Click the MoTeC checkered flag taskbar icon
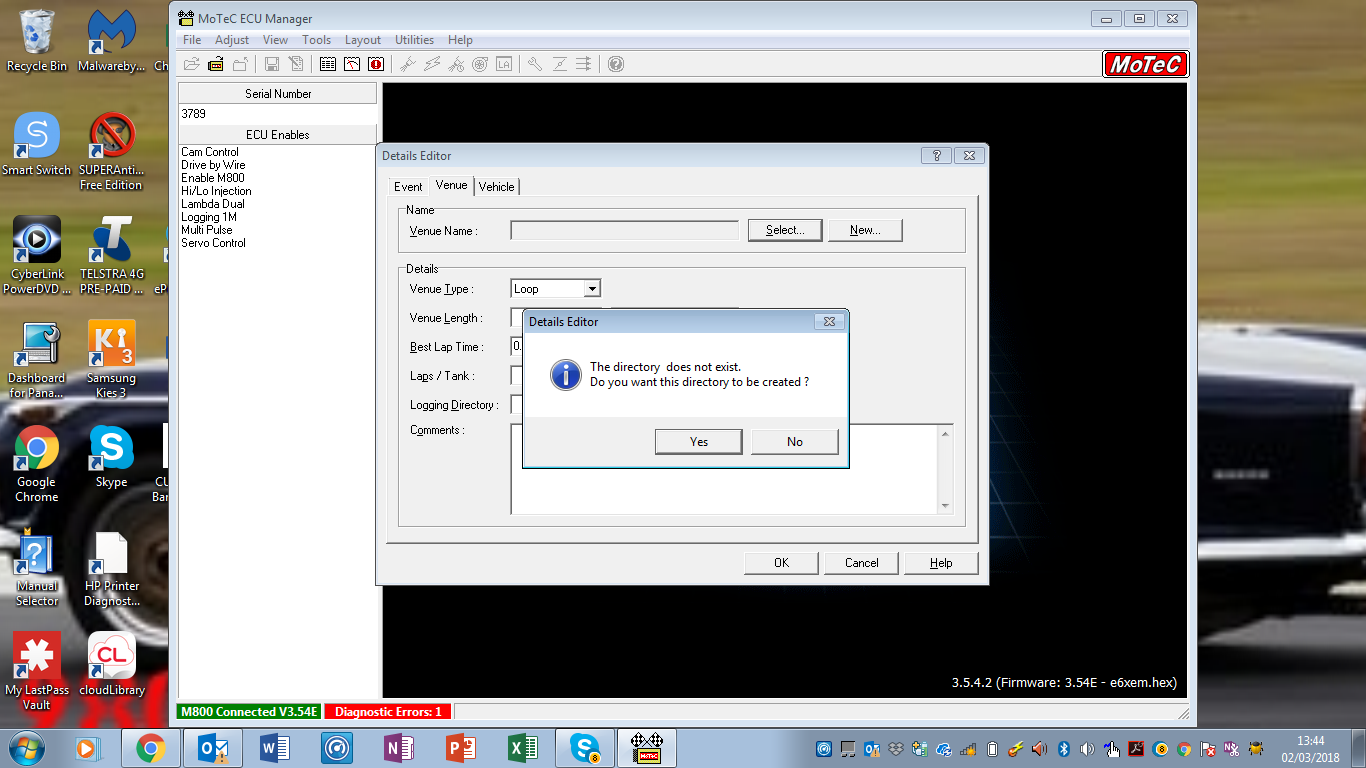The image size is (1366, 768). click(647, 748)
